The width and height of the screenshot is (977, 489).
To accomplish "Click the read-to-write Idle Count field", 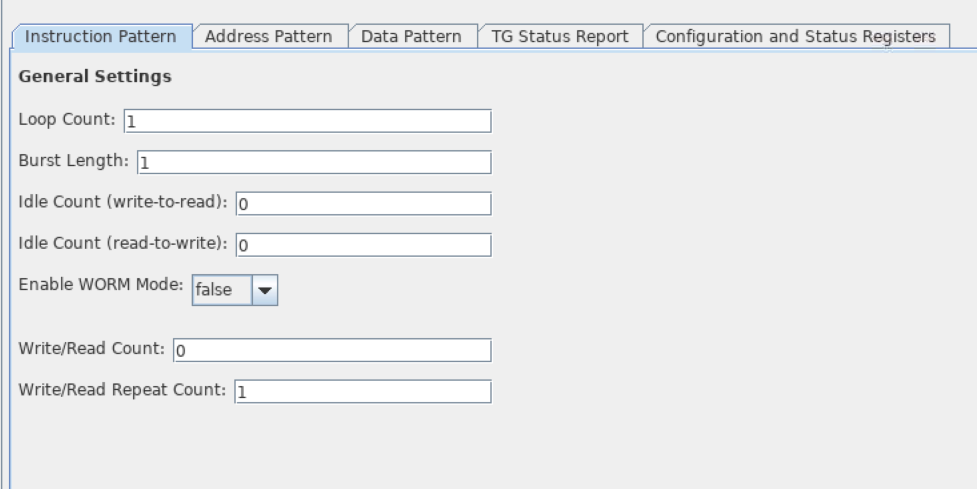I will 363,245.
